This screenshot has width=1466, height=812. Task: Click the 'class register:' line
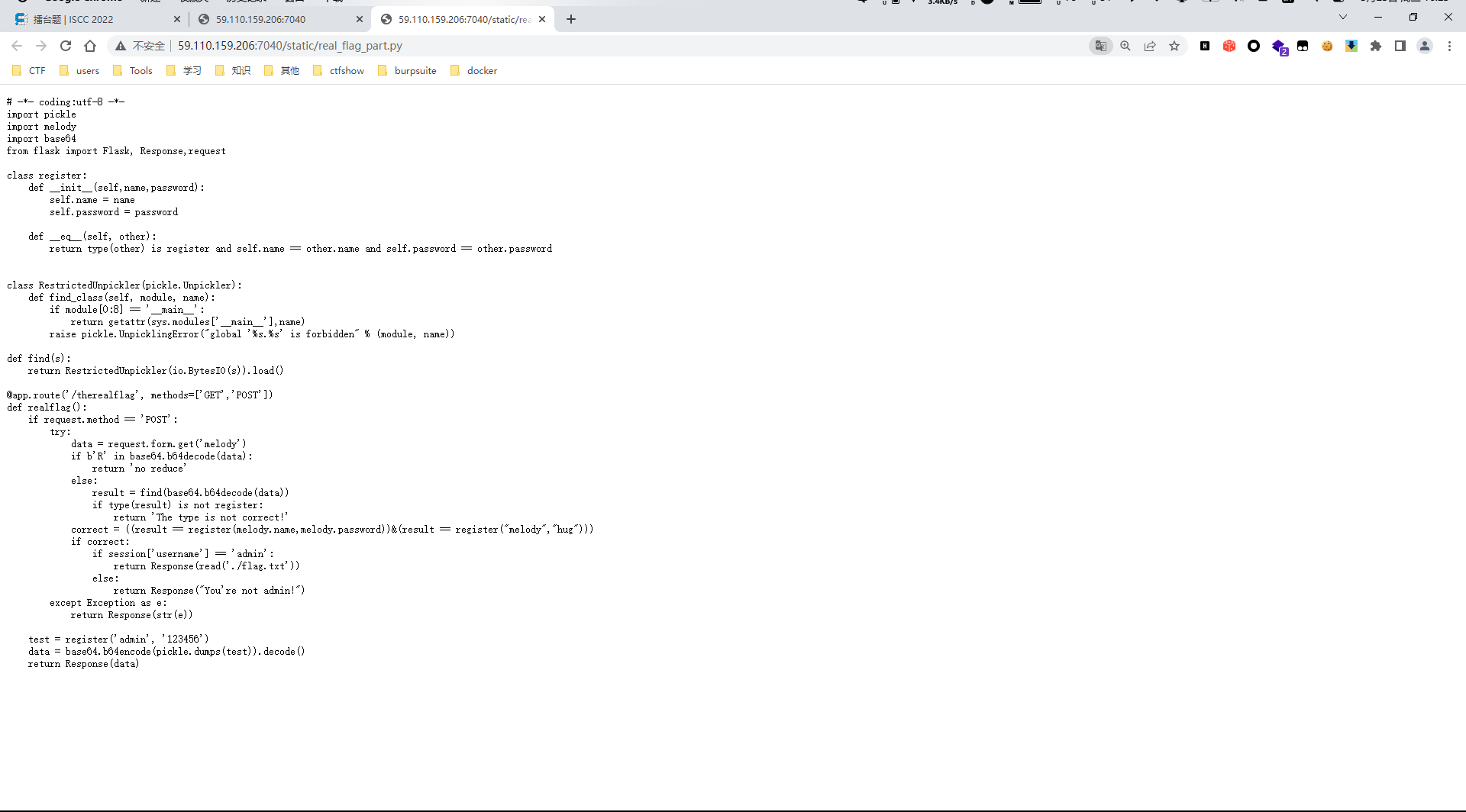(47, 176)
